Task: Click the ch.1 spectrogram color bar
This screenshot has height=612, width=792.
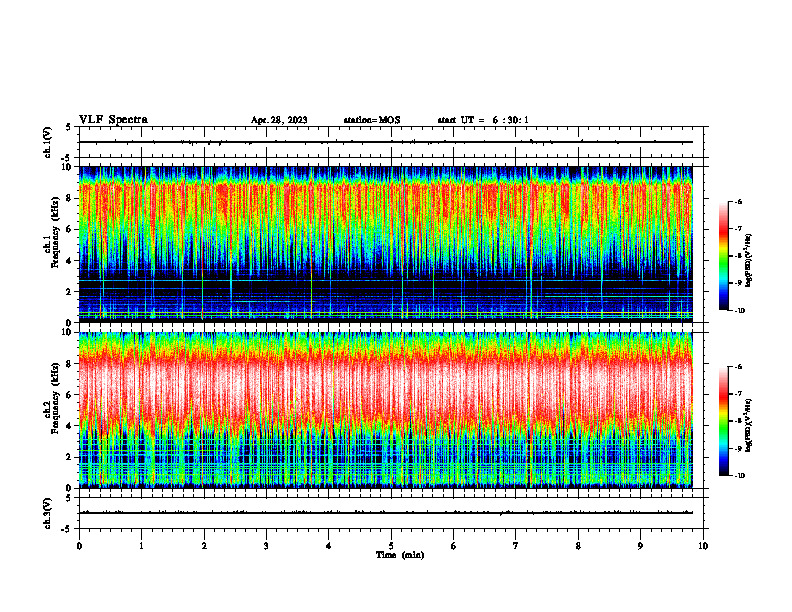Action: (723, 256)
